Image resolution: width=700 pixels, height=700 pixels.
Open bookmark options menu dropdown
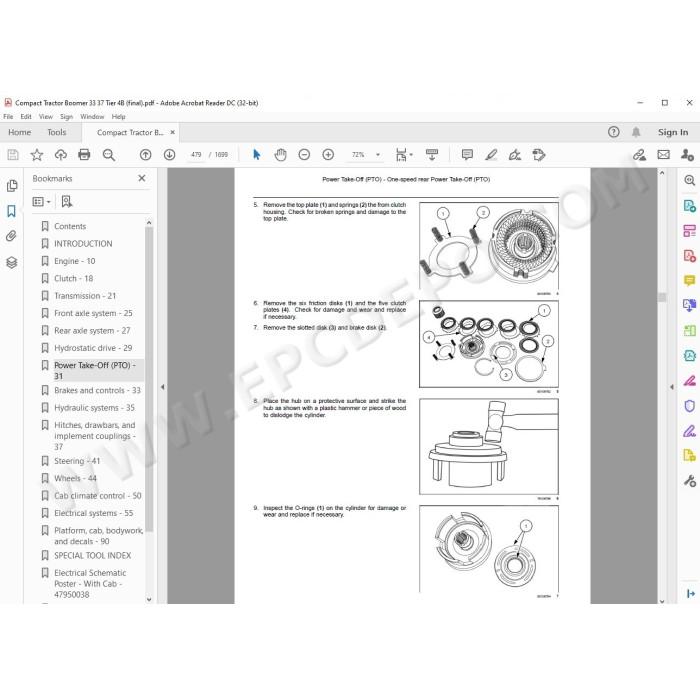[x=42, y=202]
